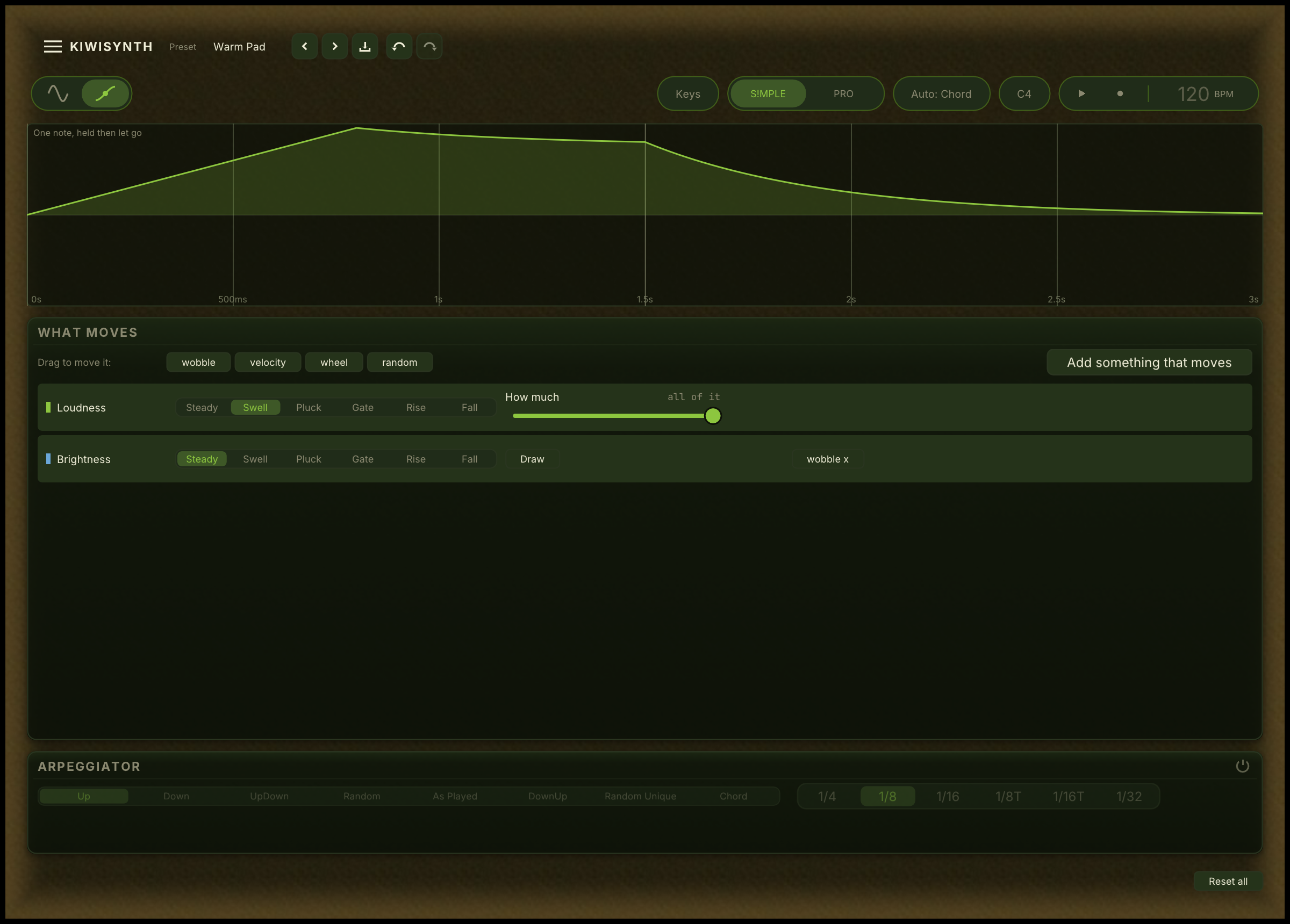Screen dimensions: 1290x924
Task: Click the Warm Pad preset name
Action: click(240, 47)
